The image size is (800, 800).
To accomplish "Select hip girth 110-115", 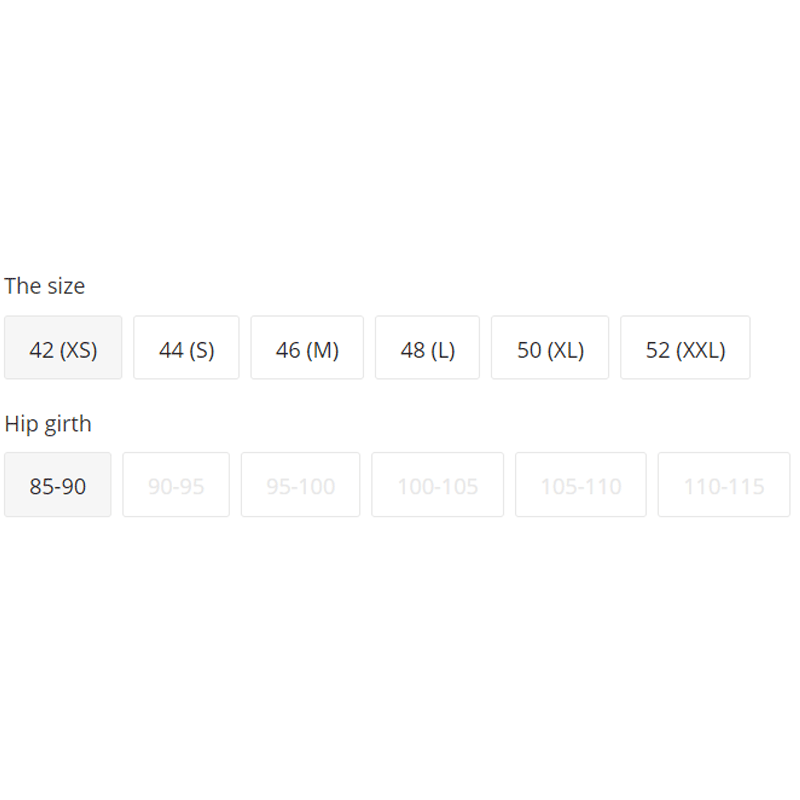I will (x=723, y=485).
